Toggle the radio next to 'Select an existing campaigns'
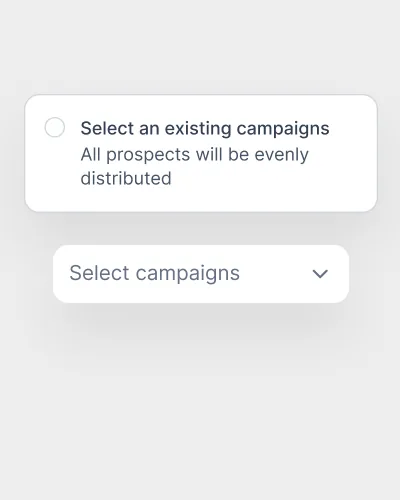 click(x=55, y=127)
